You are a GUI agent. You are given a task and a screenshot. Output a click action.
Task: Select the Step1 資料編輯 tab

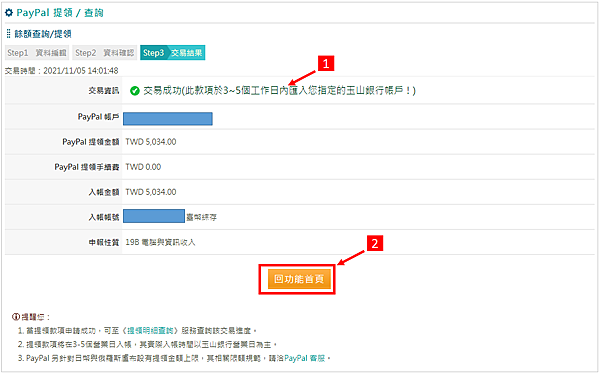[37, 53]
